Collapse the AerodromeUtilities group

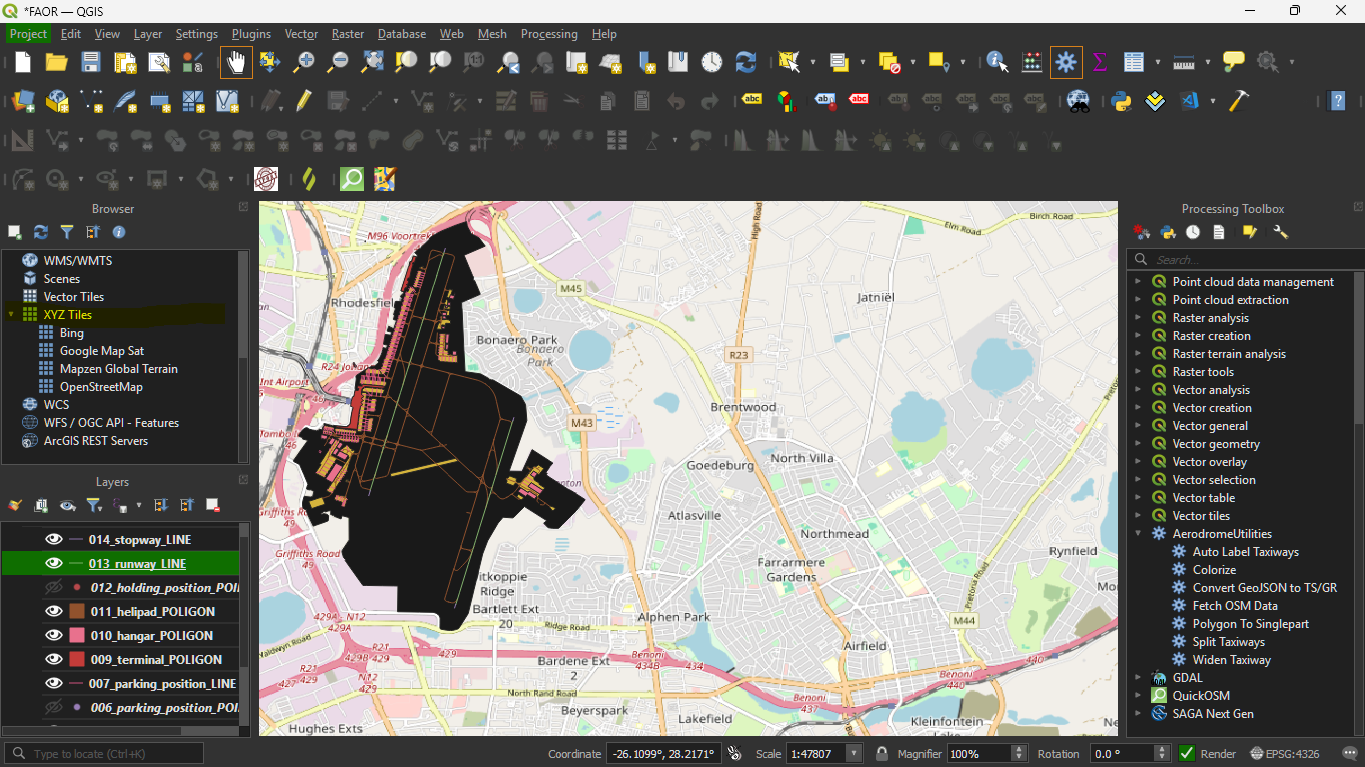tap(1138, 534)
